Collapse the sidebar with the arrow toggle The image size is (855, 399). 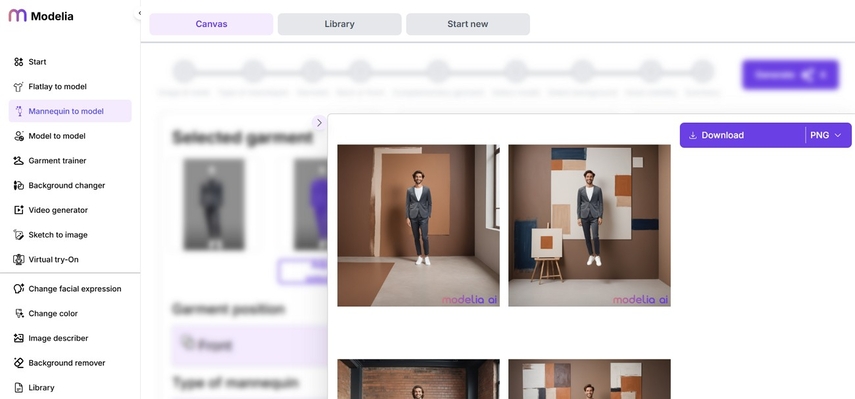pyautogui.click(x=139, y=13)
